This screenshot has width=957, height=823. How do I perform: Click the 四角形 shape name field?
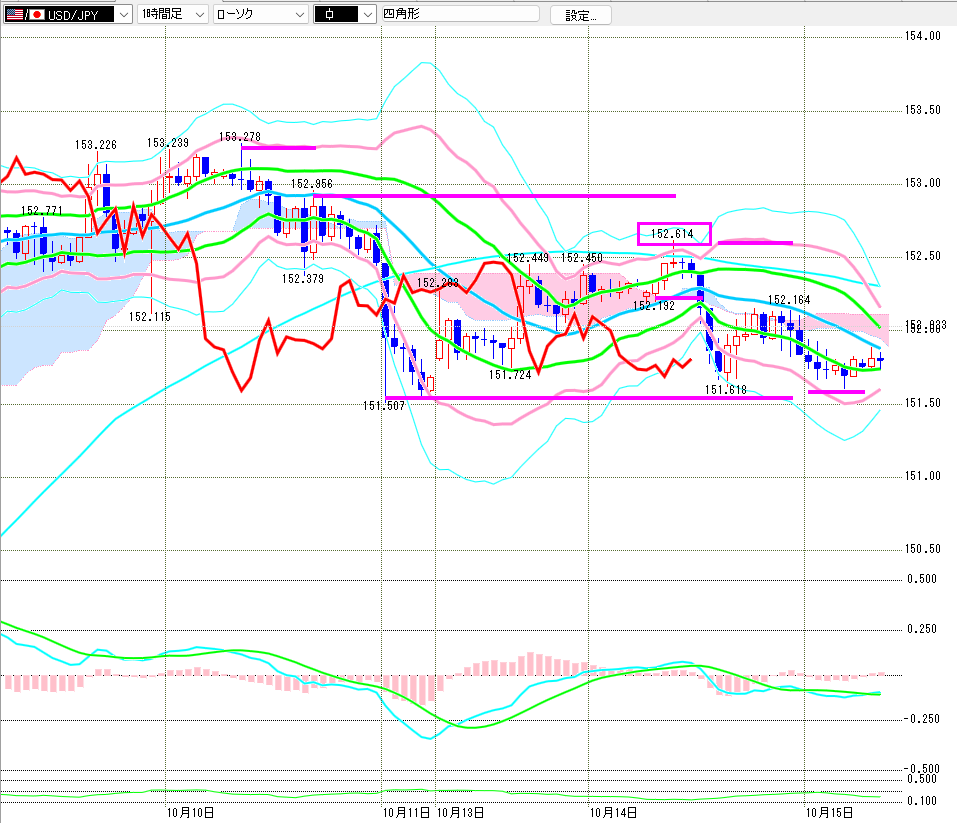[458, 15]
